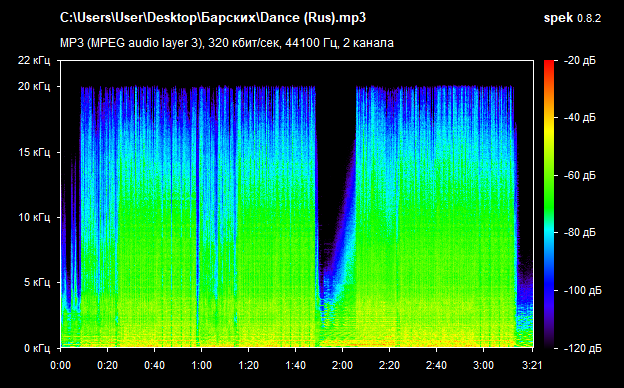Click the 10 кГц frequency label

click(34, 218)
